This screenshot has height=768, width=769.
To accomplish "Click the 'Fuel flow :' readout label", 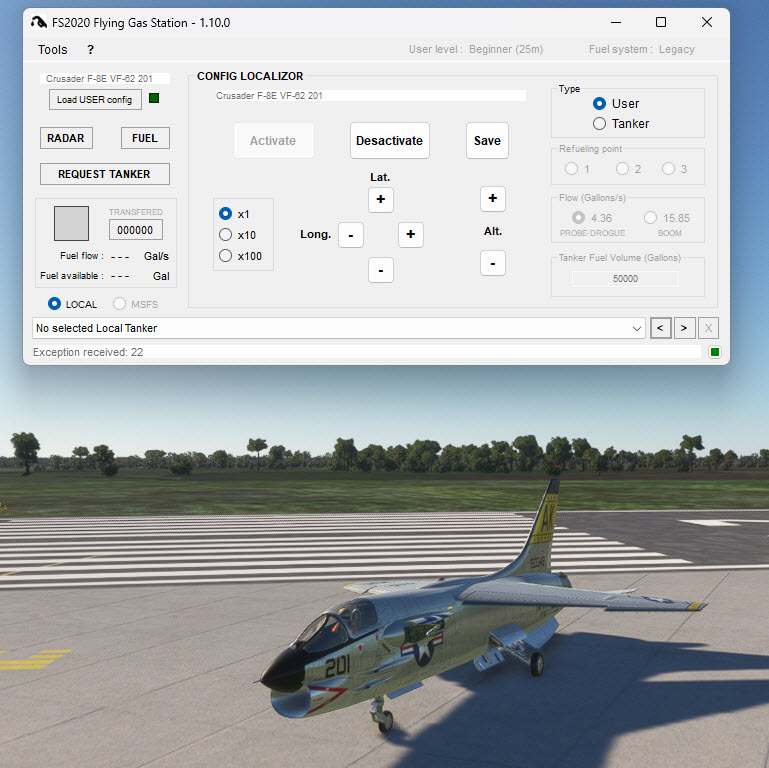I will pos(82,256).
